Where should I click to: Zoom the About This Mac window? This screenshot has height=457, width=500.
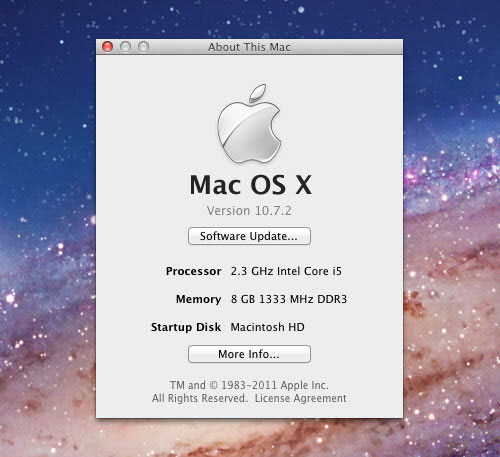[x=143, y=47]
